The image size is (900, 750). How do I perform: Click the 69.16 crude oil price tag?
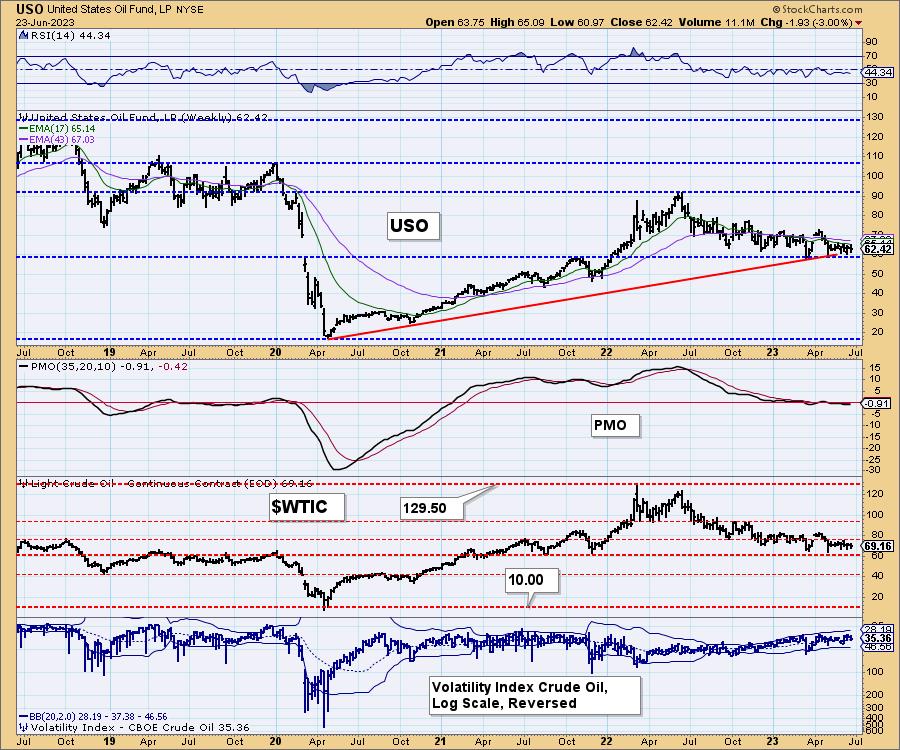pyautogui.click(x=878, y=546)
